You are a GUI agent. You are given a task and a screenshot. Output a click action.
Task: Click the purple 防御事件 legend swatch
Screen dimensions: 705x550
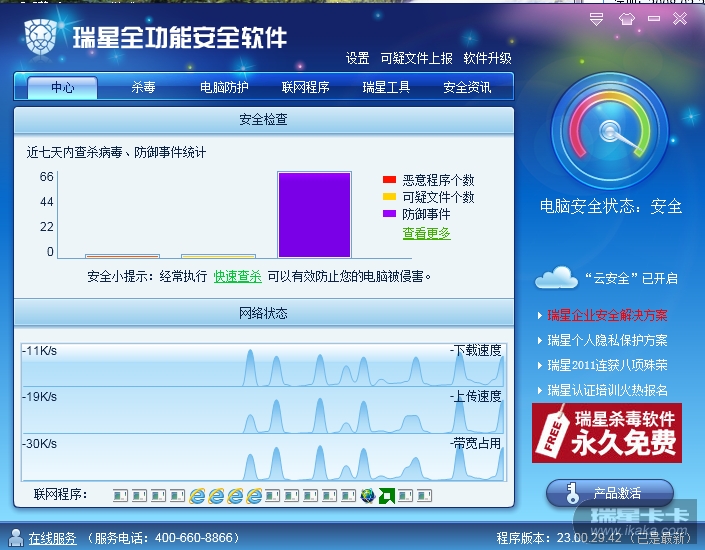pos(389,213)
